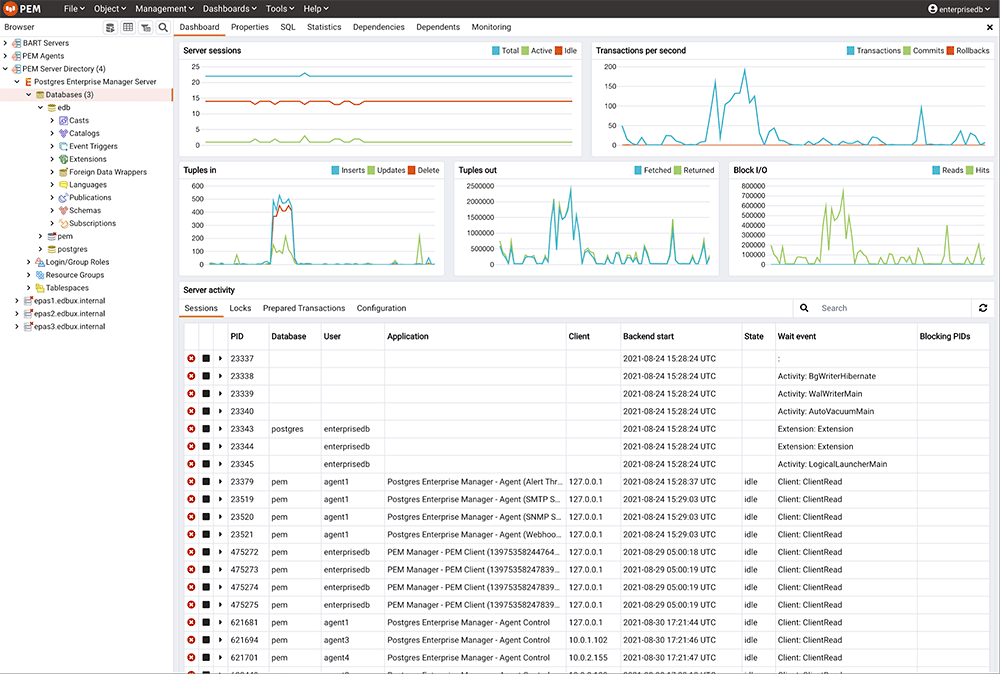Image resolution: width=1000 pixels, height=674 pixels.
Task: Open the Tools menu
Action: 280,9
